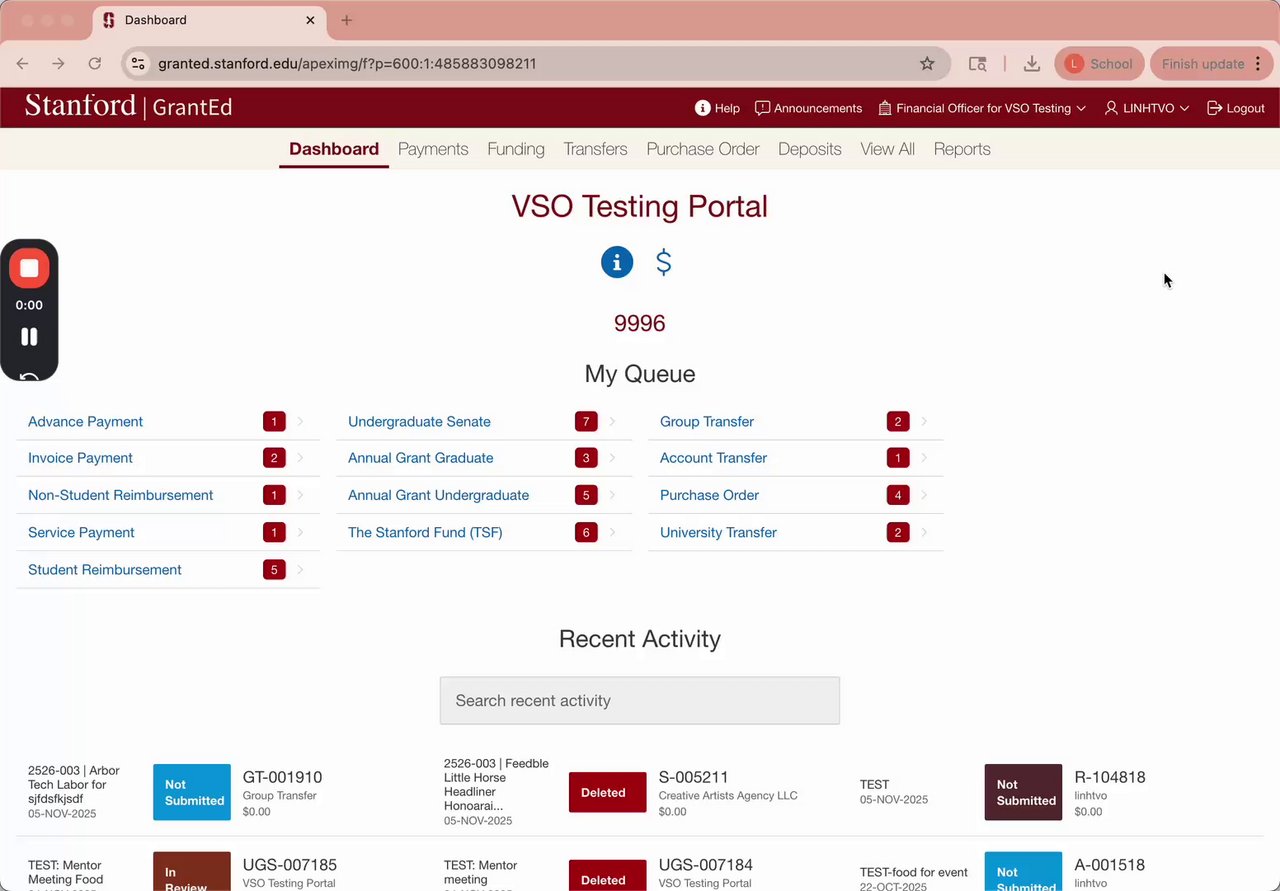Open UGS-007184 recent activity item
Screen dimensions: 1280x891
(706, 865)
